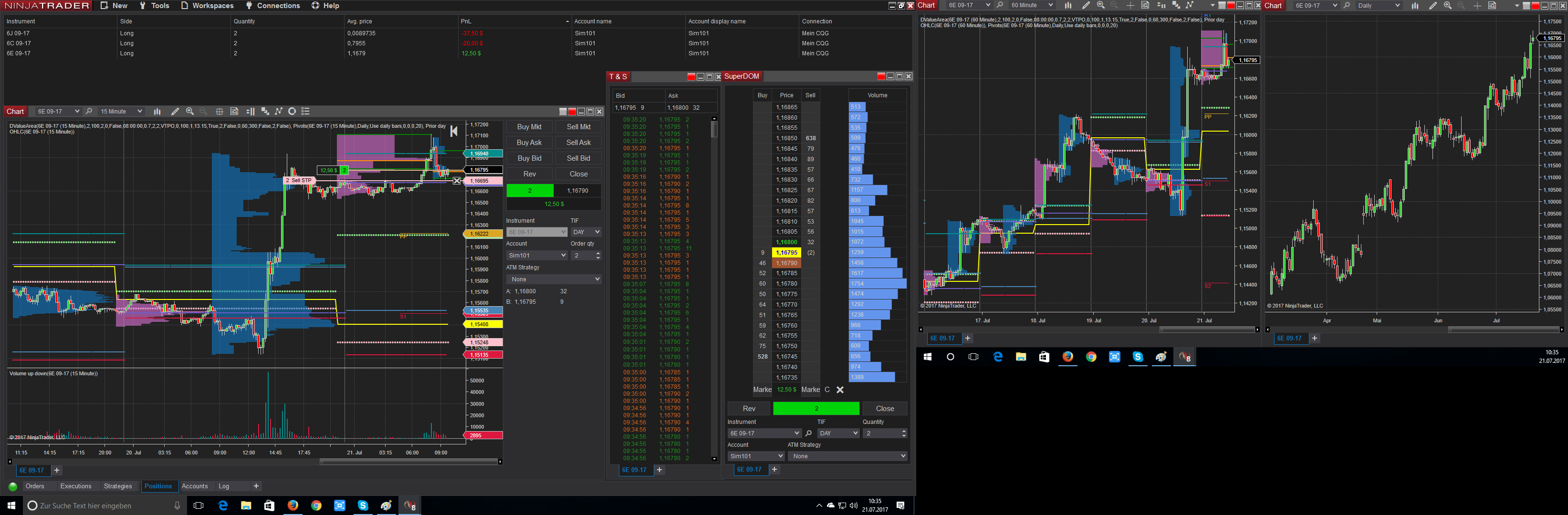Open indicators in the 60 Minute chart
The width and height of the screenshot is (1568, 515).
(x=1190, y=5)
